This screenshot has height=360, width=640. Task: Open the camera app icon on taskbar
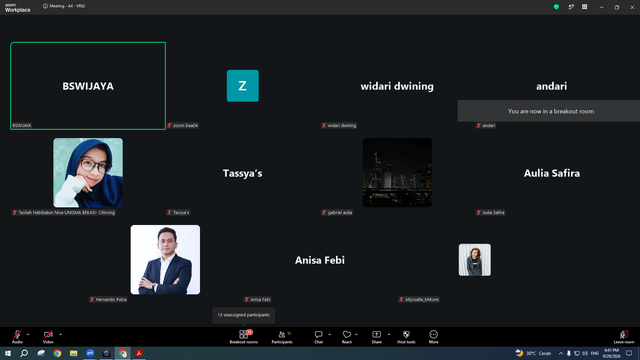(107, 353)
